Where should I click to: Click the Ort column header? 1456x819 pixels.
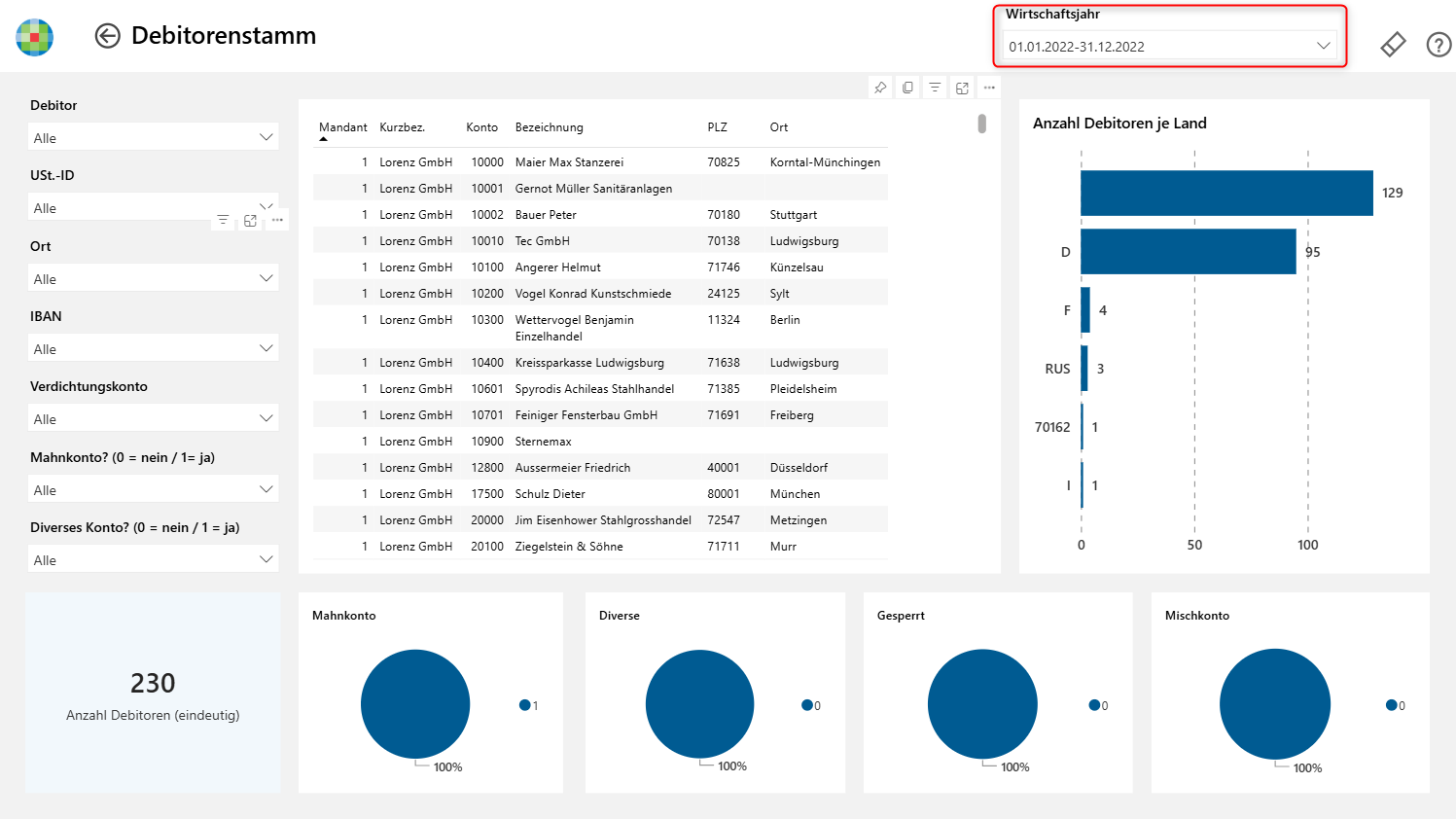(x=778, y=127)
